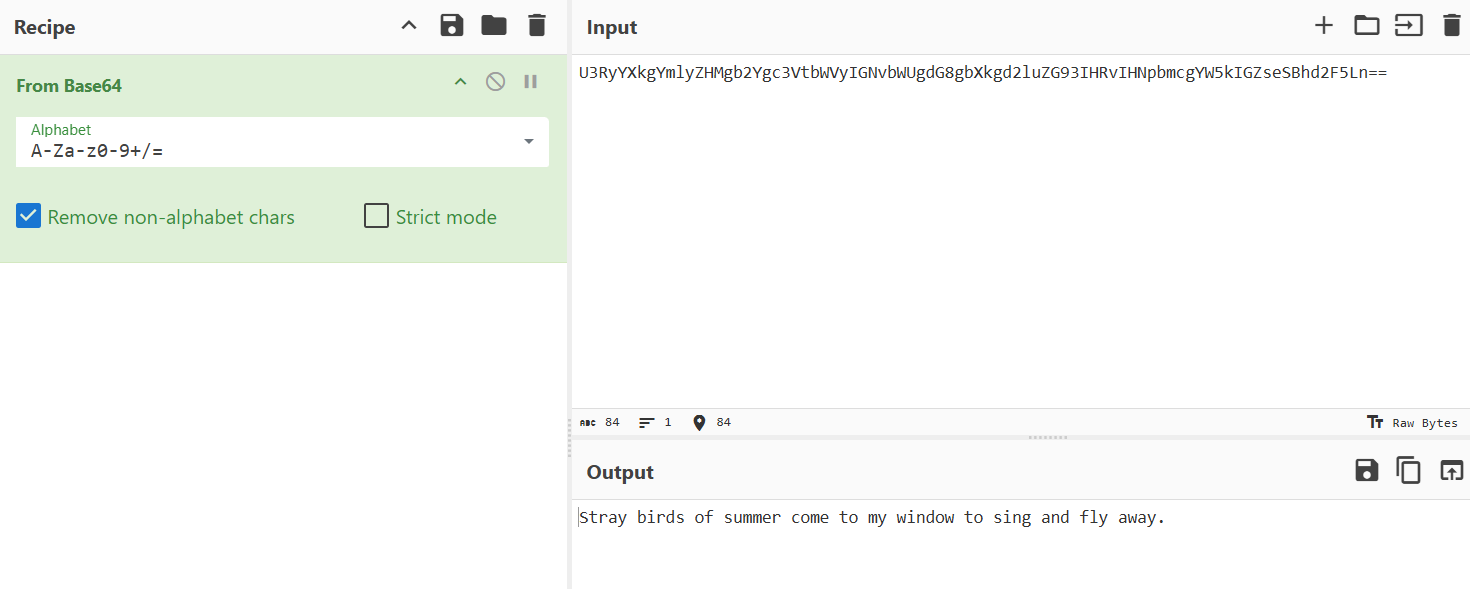This screenshot has height=589, width=1470.
Task: Replace input with output
Action: (x=1451, y=470)
